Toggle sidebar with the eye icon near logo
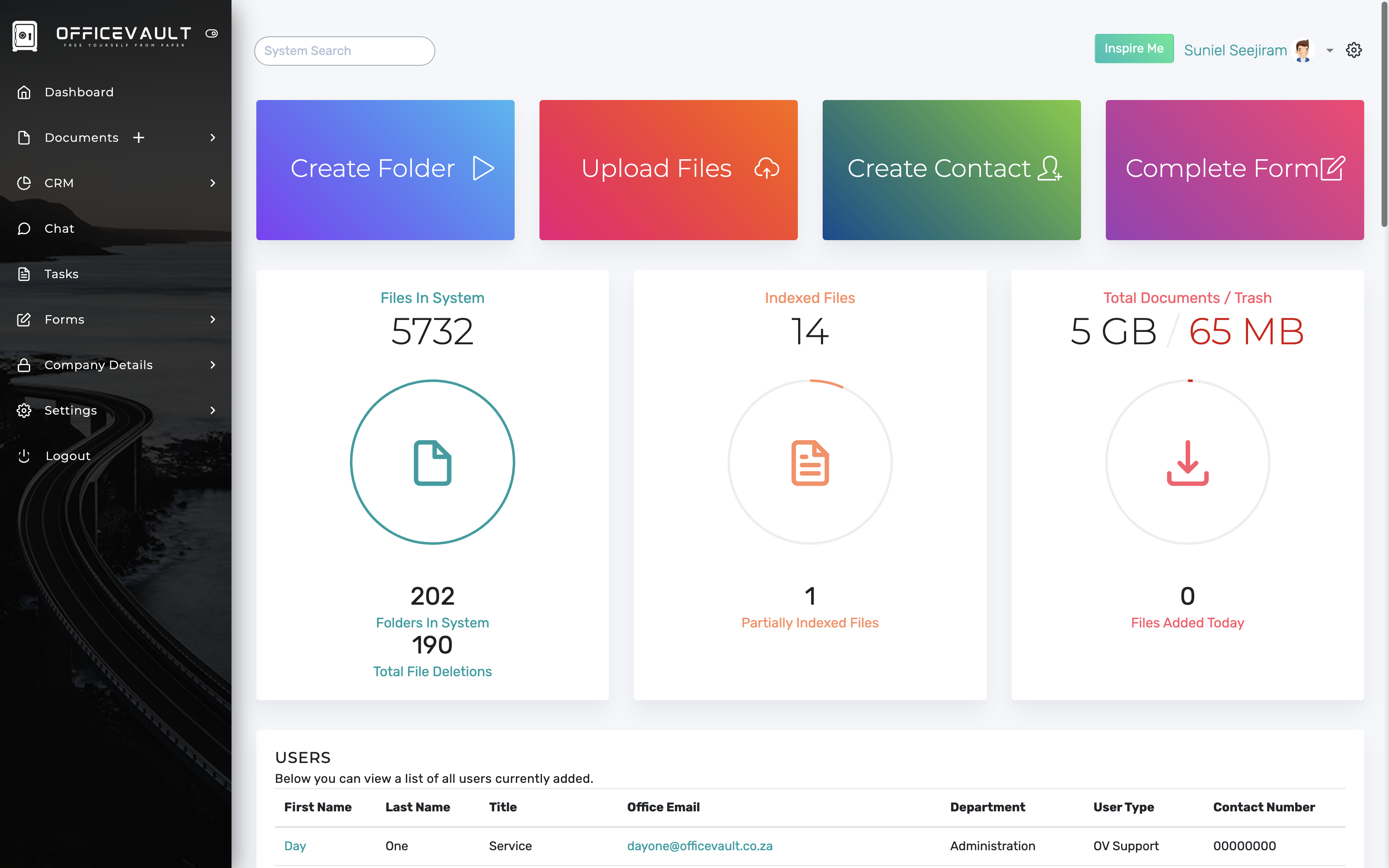The width and height of the screenshot is (1389, 868). coord(211,33)
